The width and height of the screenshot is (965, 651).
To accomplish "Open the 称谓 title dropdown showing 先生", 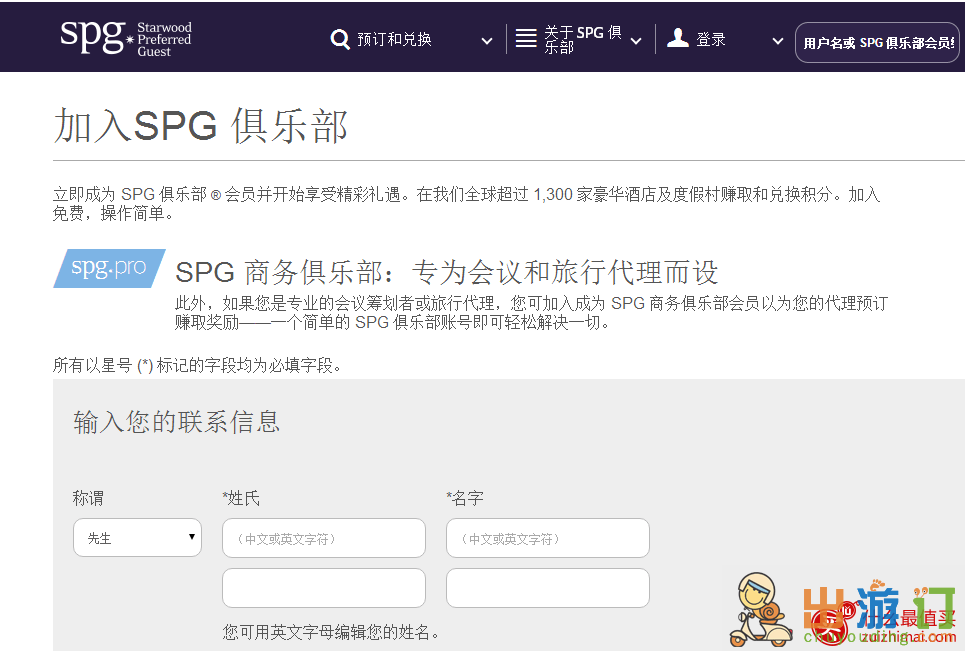I will (137, 538).
